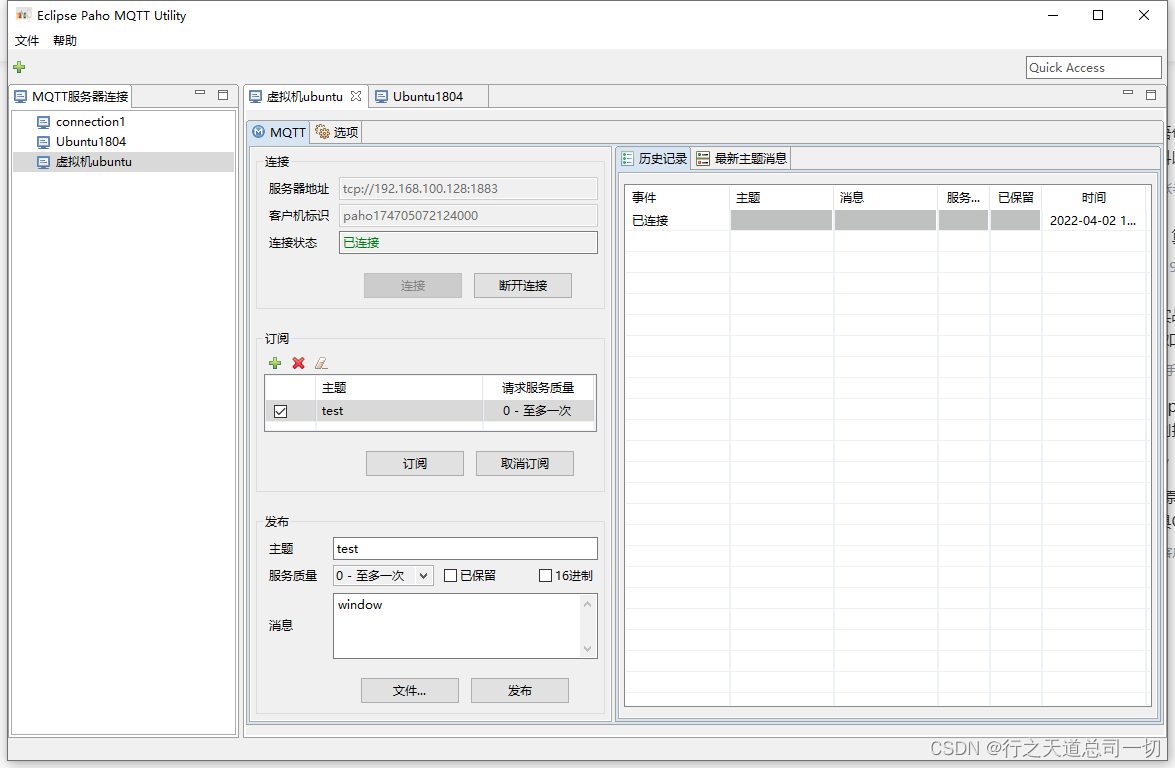Screen dimensions: 1175x768
Task: Open the 服务质量 QoS dropdown
Action: tap(383, 575)
